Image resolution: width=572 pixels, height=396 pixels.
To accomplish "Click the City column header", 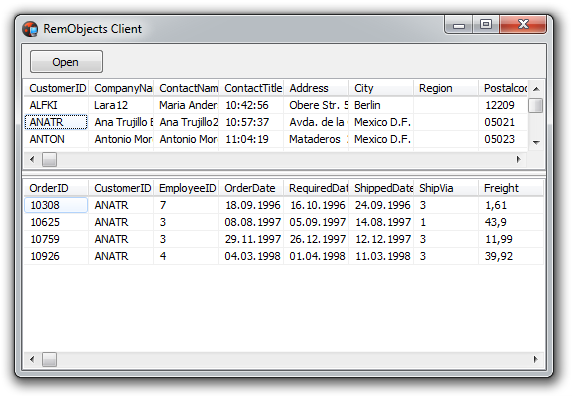I will coord(381,88).
